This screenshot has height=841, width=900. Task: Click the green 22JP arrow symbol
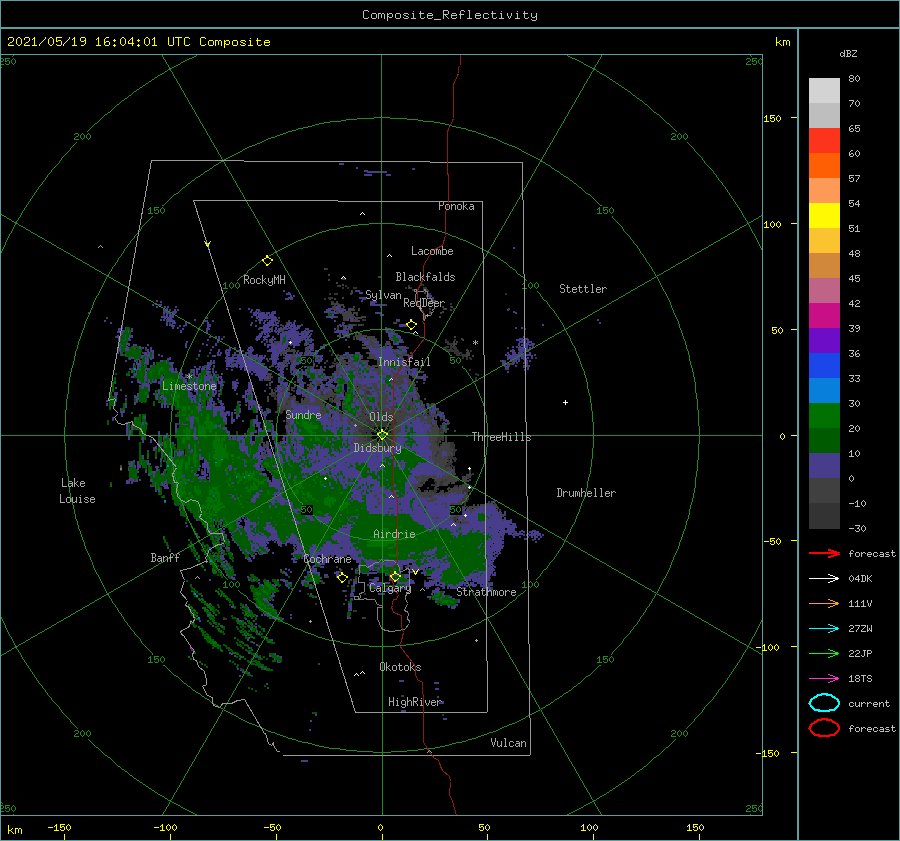[824, 653]
